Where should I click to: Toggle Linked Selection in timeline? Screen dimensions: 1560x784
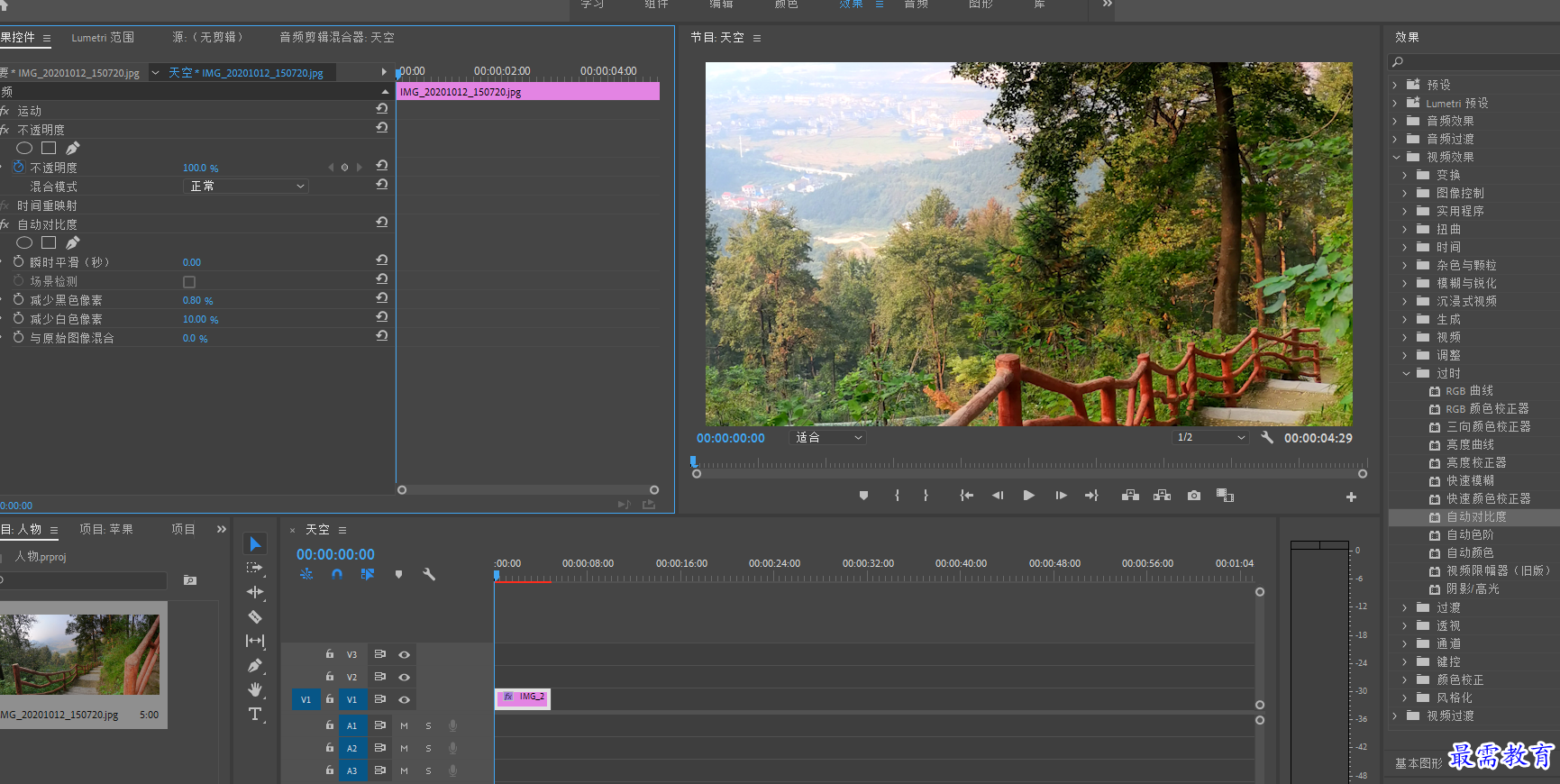coord(368,574)
